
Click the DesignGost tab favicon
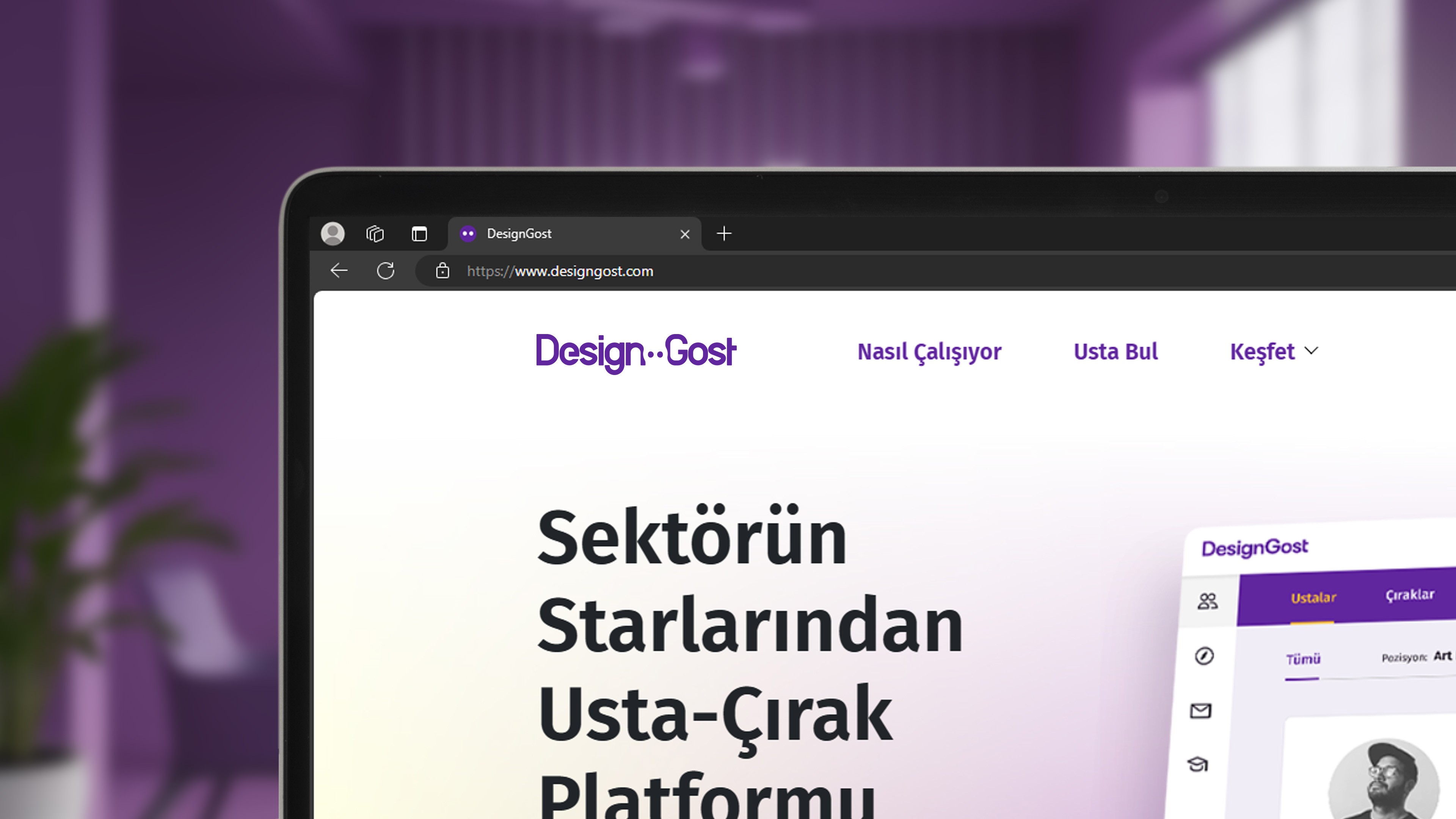pos(468,234)
